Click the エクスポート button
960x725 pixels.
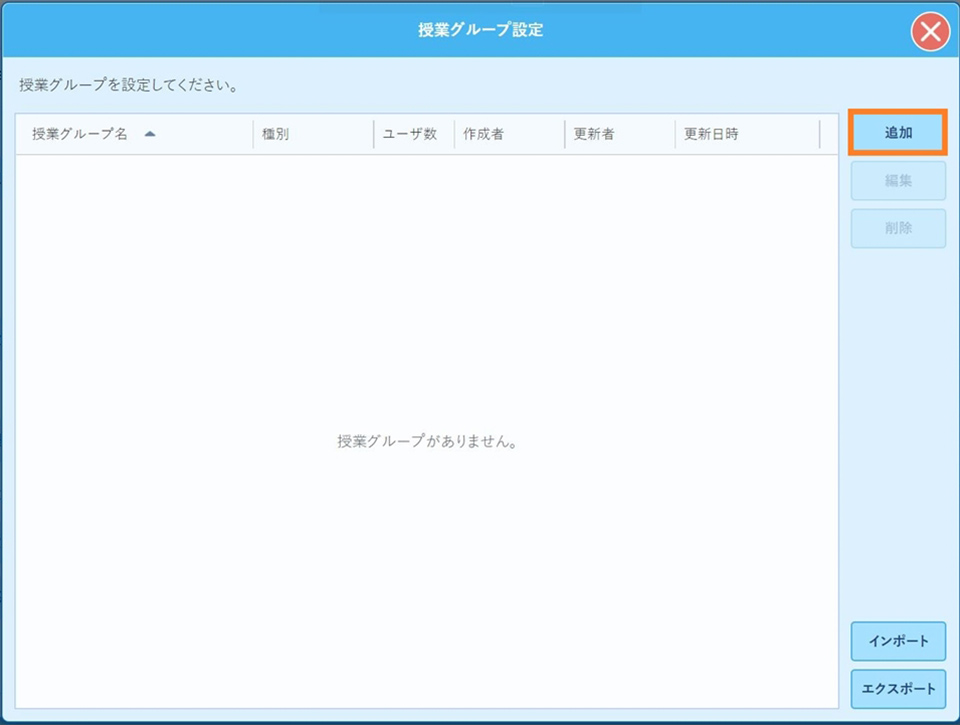[897, 688]
